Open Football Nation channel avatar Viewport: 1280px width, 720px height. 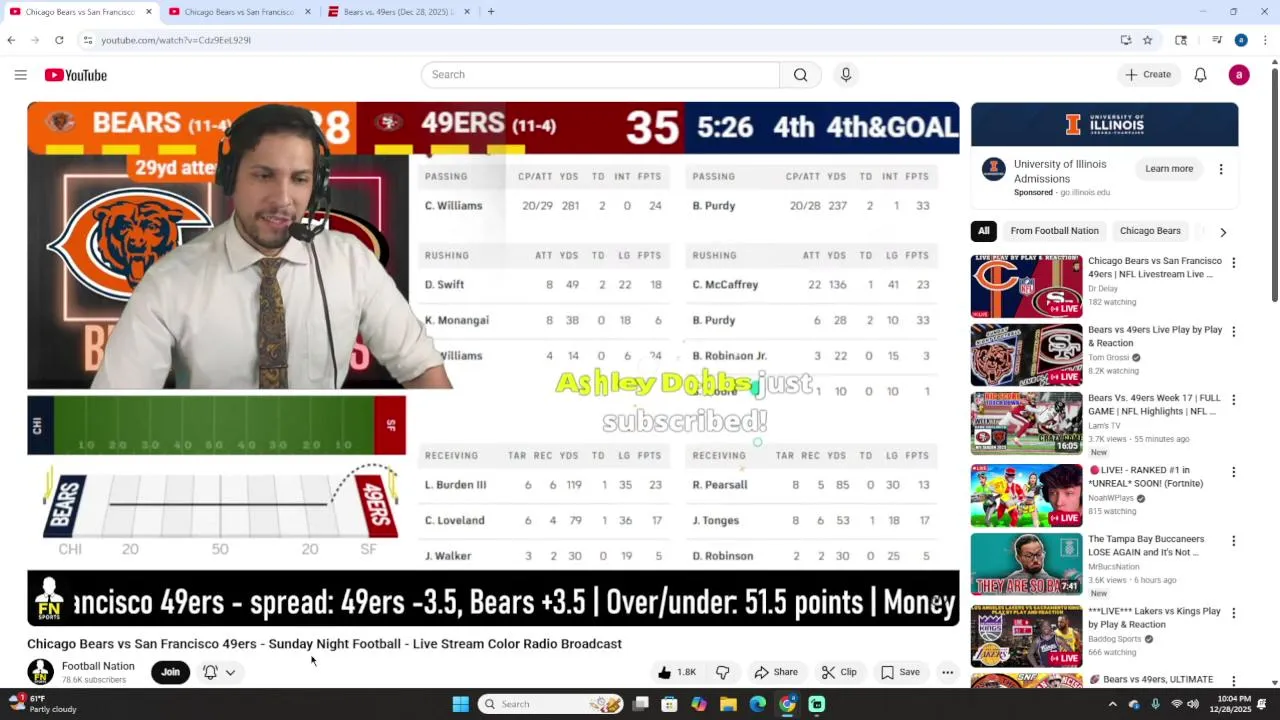pyautogui.click(x=41, y=672)
